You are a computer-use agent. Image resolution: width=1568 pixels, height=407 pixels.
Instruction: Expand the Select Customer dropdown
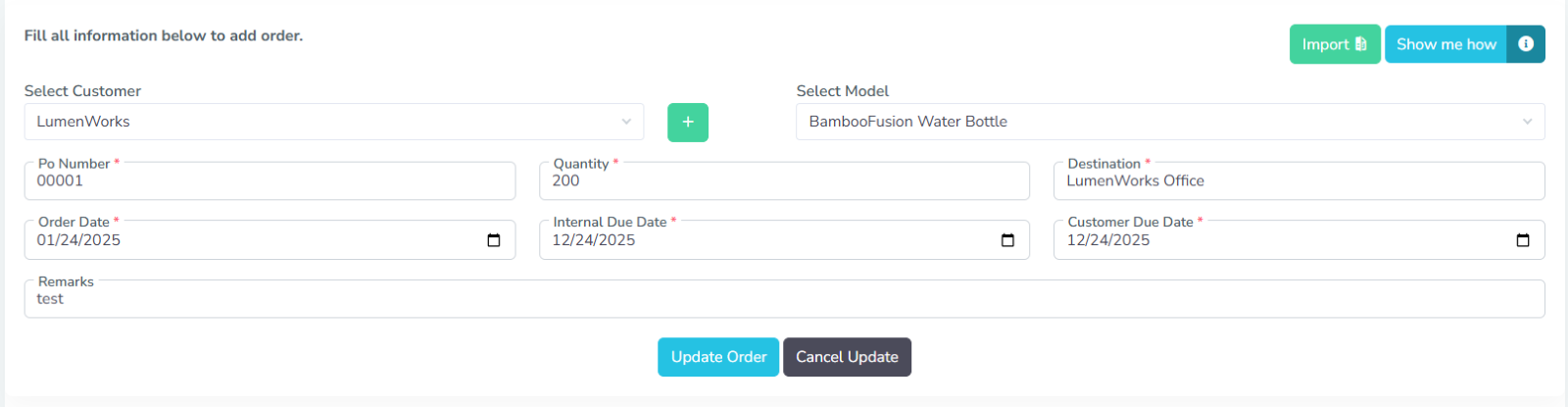click(333, 122)
